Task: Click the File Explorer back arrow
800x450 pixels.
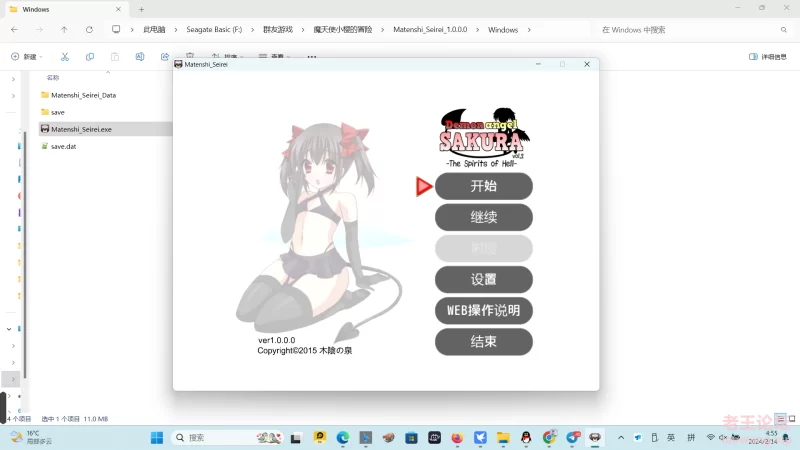Action: (14, 30)
